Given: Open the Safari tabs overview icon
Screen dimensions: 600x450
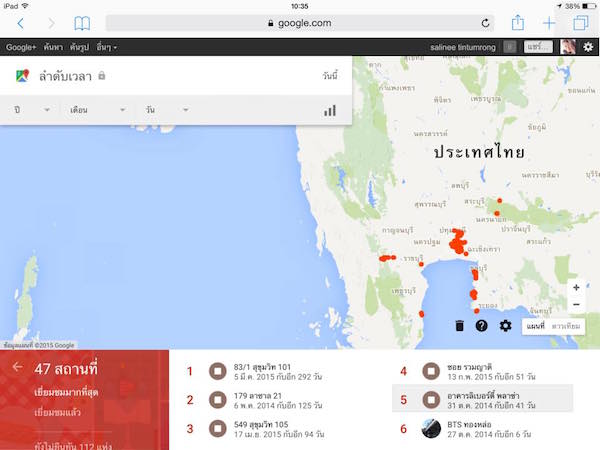Looking at the screenshot, I should click(x=580, y=22).
